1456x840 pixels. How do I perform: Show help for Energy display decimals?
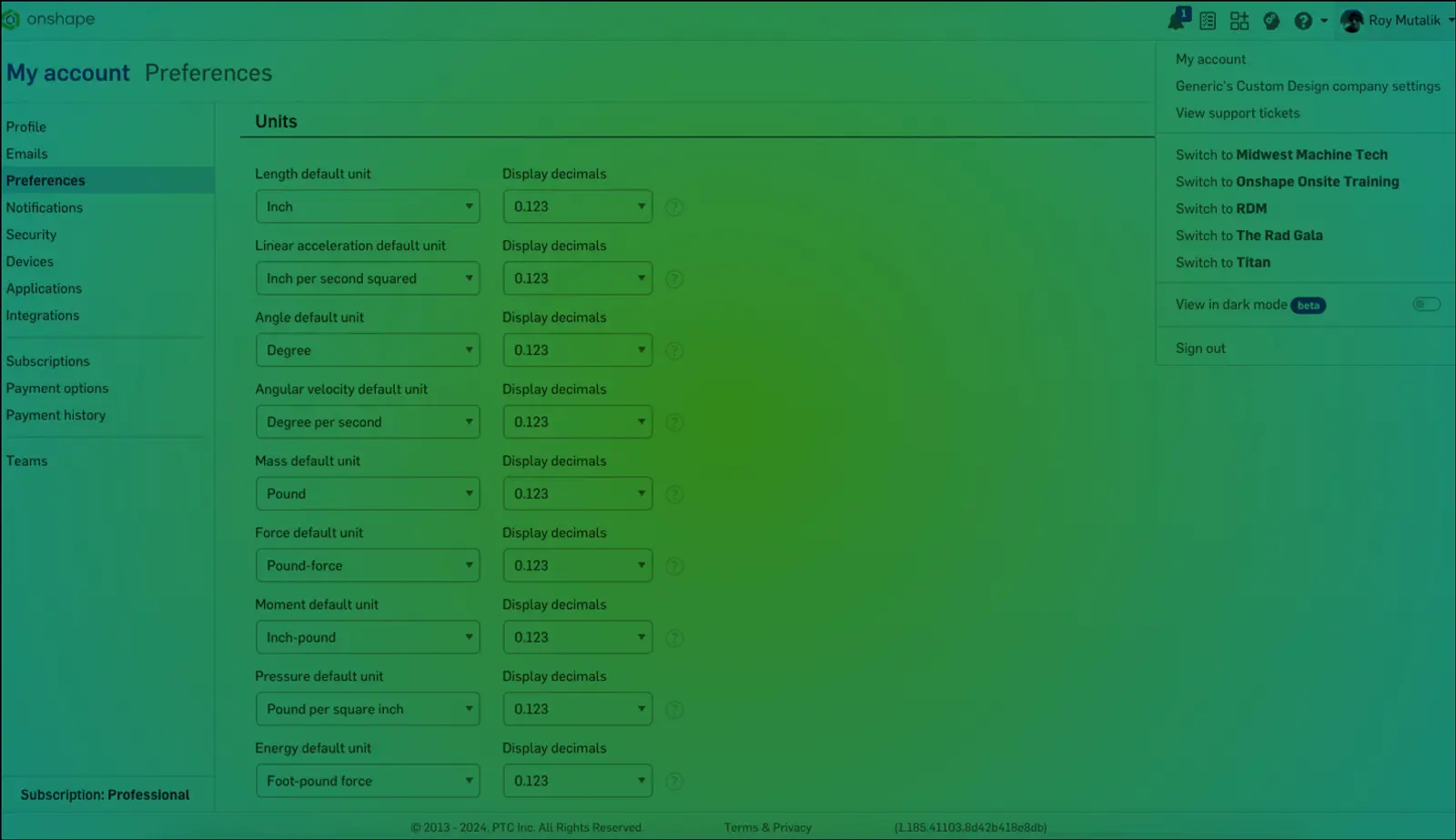click(x=674, y=781)
